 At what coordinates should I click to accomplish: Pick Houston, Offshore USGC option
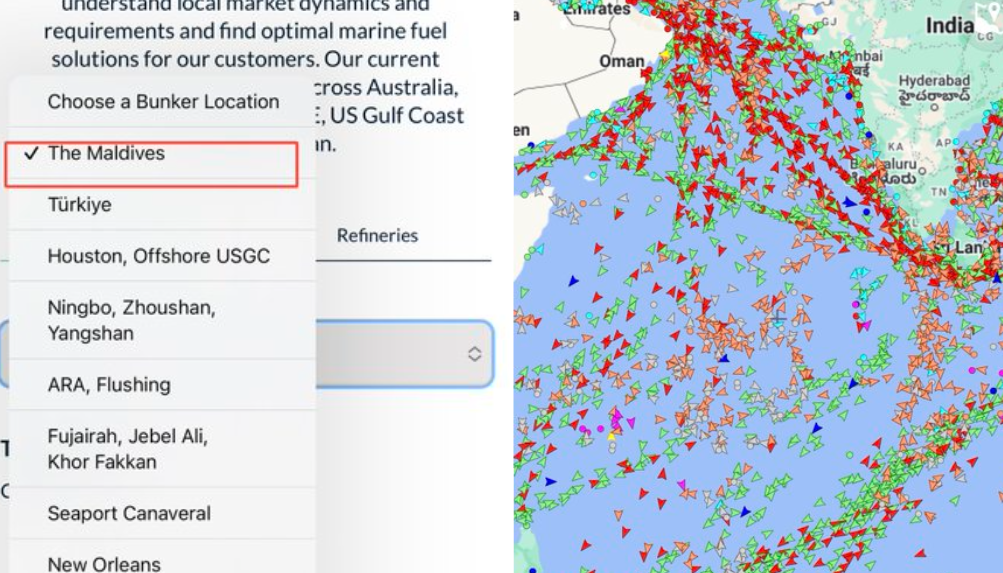coord(158,256)
